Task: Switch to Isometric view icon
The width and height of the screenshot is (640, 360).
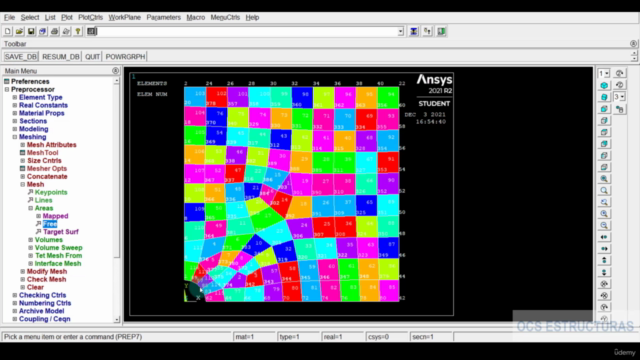Action: point(604,85)
